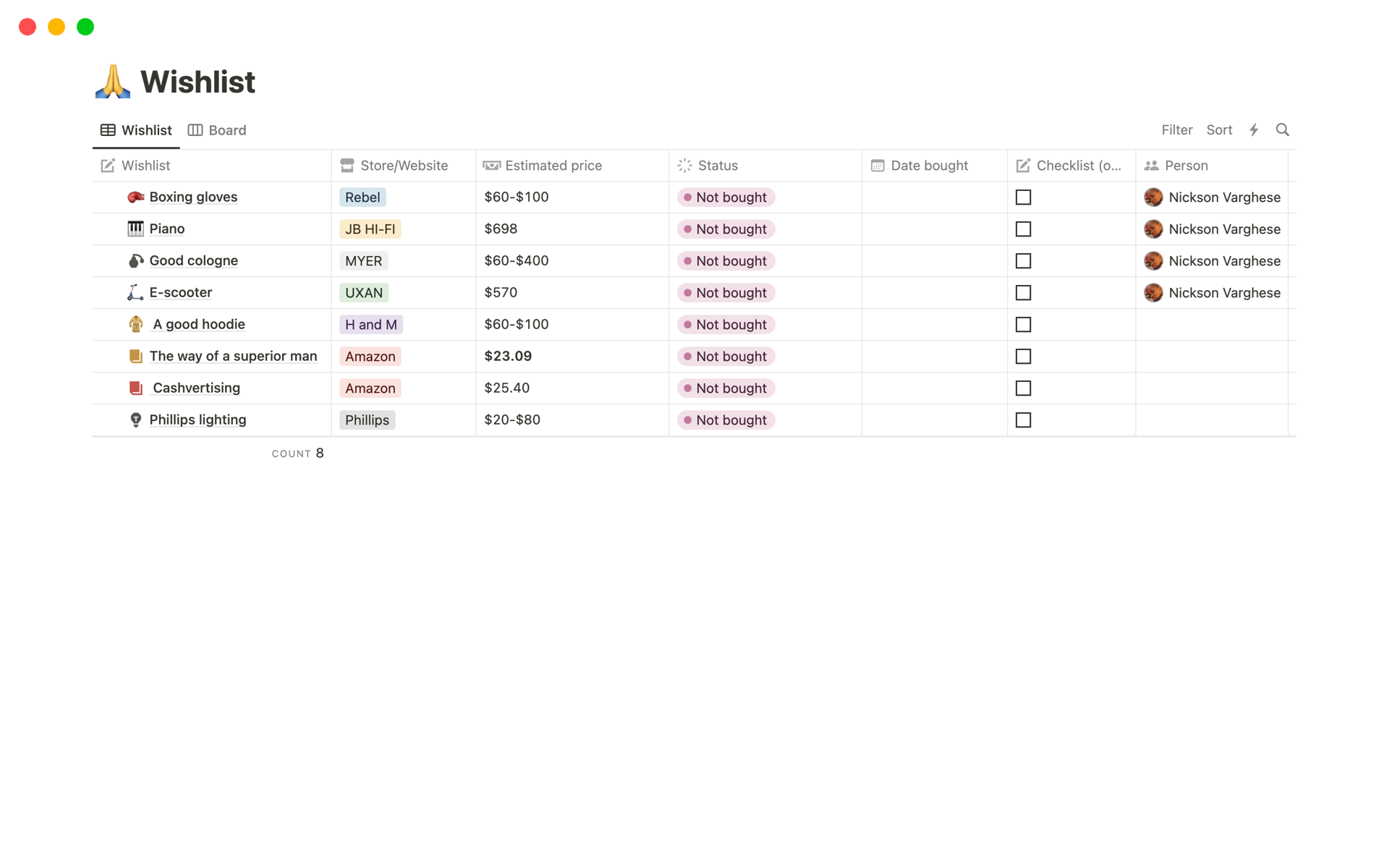1389x868 pixels.
Task: Click the Date bought cell for E-scooter
Action: (x=934, y=293)
